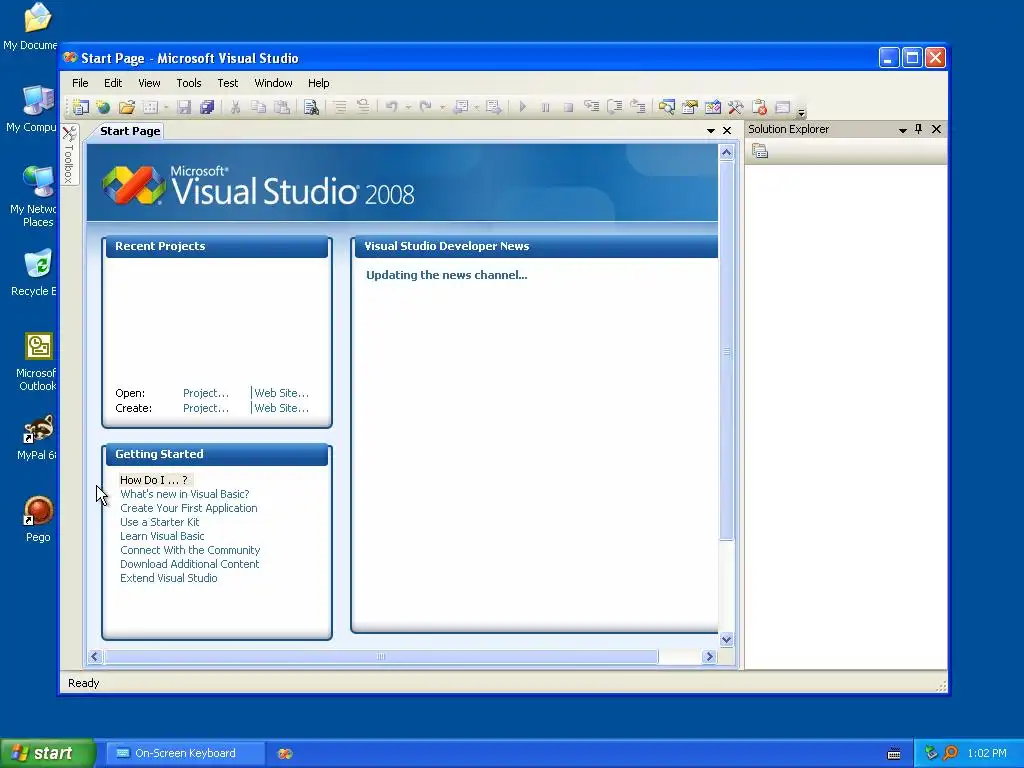
Task: Click the Cut scissors icon
Action: tap(235, 107)
